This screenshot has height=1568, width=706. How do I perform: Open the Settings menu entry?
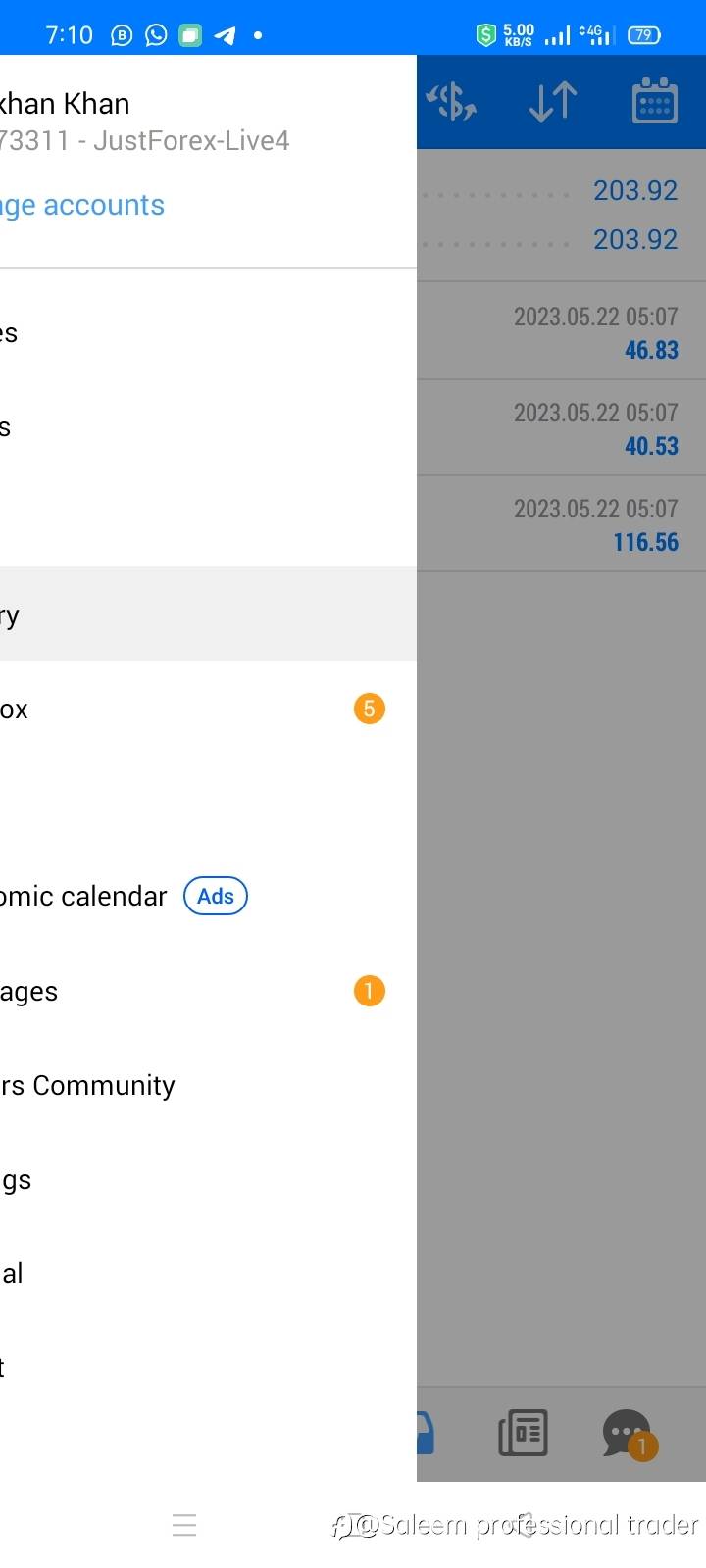(x=98, y=1180)
